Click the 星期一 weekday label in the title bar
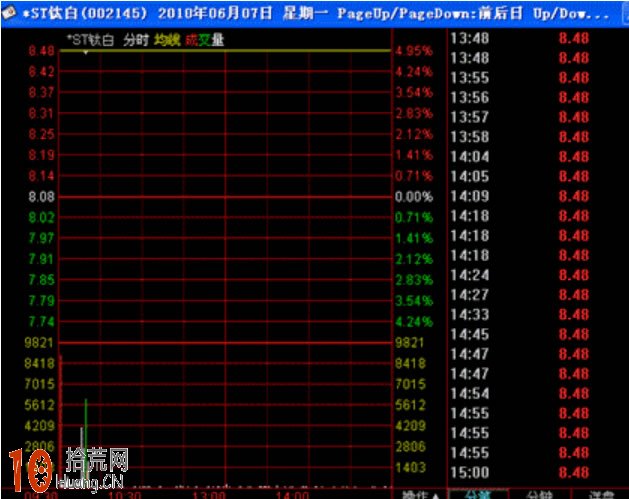629x499 pixels. (x=305, y=14)
